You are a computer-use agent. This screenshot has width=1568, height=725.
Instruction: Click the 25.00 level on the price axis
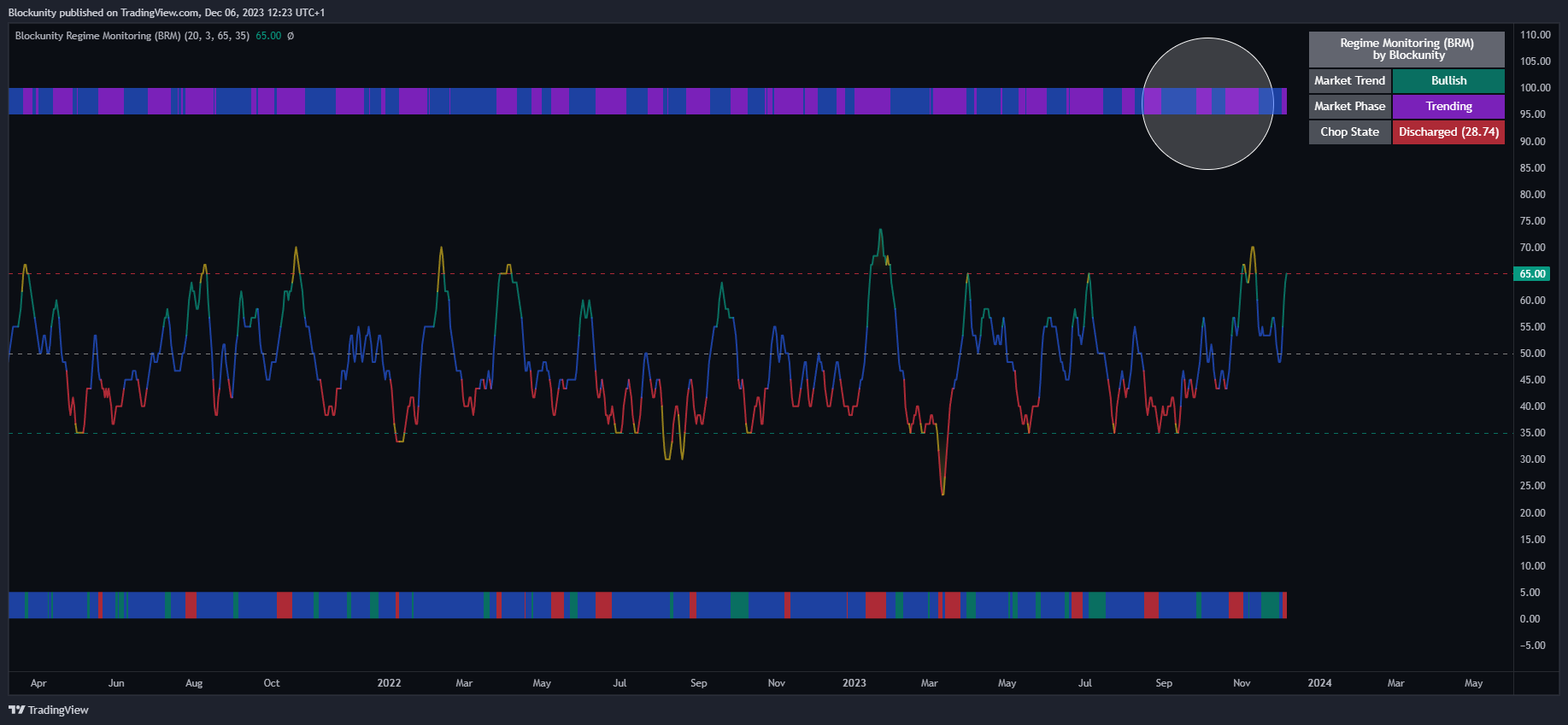coord(1532,486)
